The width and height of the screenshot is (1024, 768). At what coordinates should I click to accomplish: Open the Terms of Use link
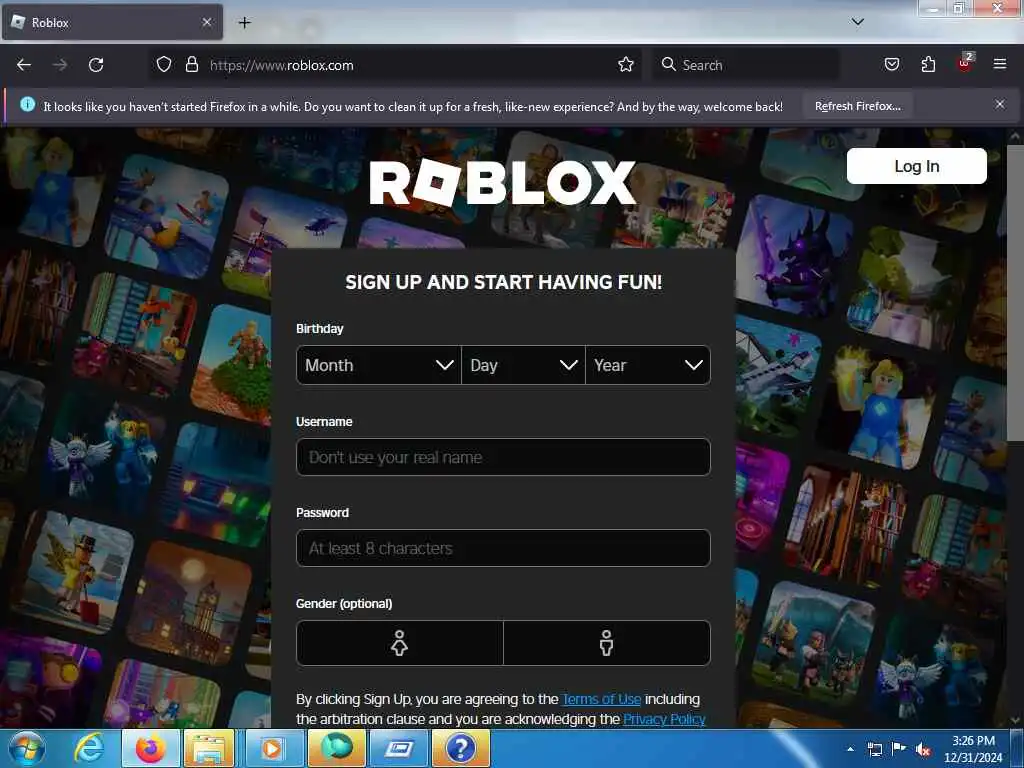tap(601, 699)
